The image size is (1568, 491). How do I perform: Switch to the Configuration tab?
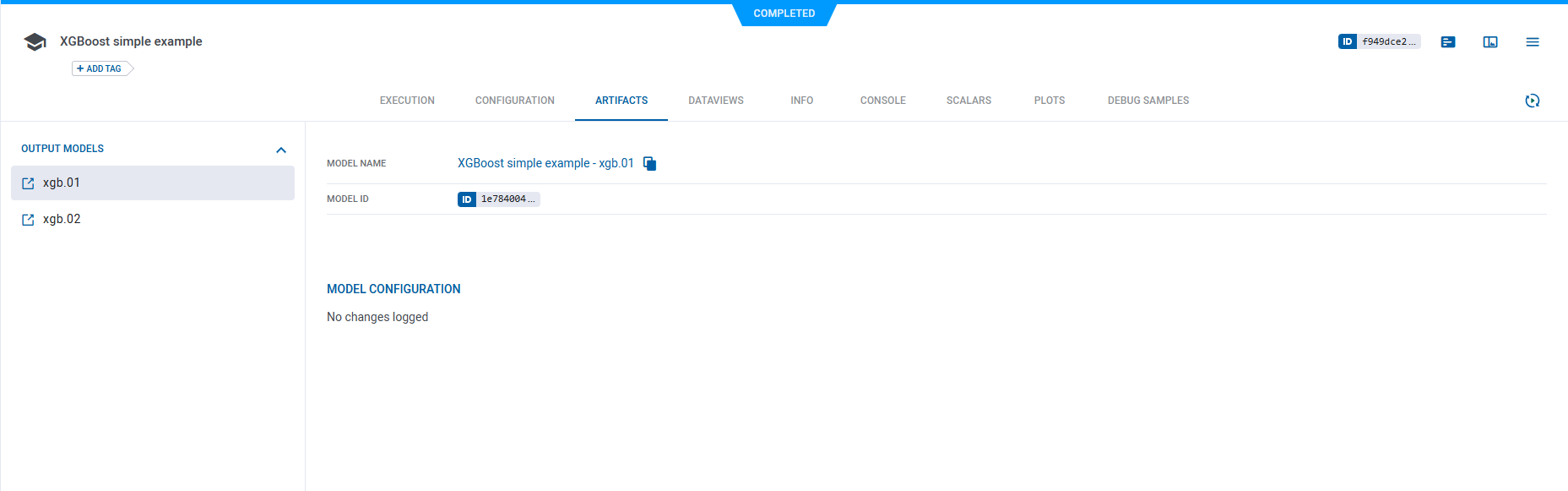pyautogui.click(x=514, y=101)
